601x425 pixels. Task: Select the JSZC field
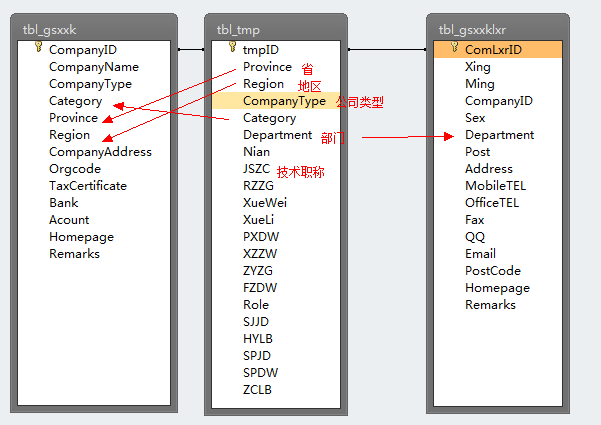(x=257, y=169)
